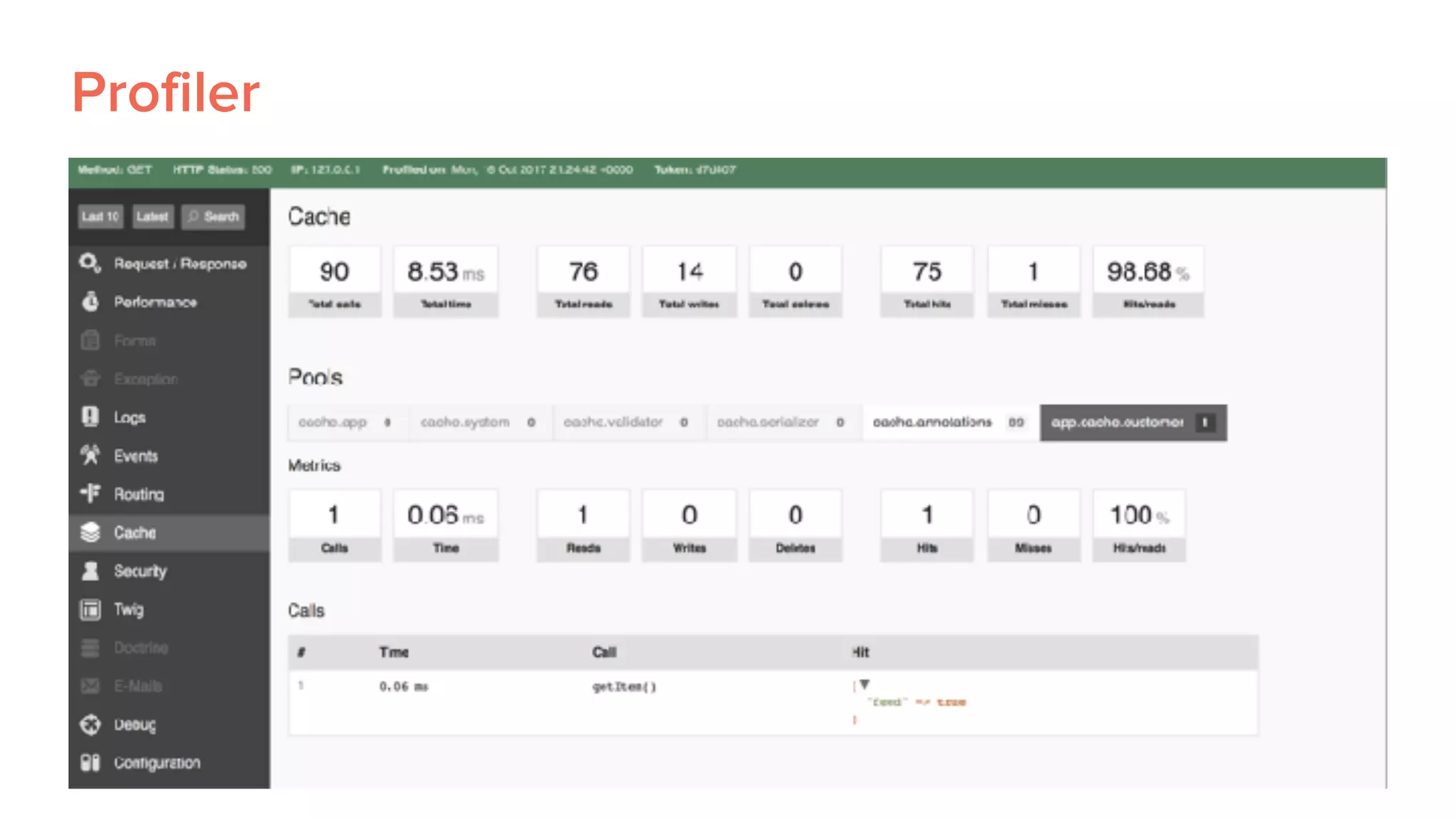
Task: Click the Request / Response magnifier icon
Action: tap(90, 264)
